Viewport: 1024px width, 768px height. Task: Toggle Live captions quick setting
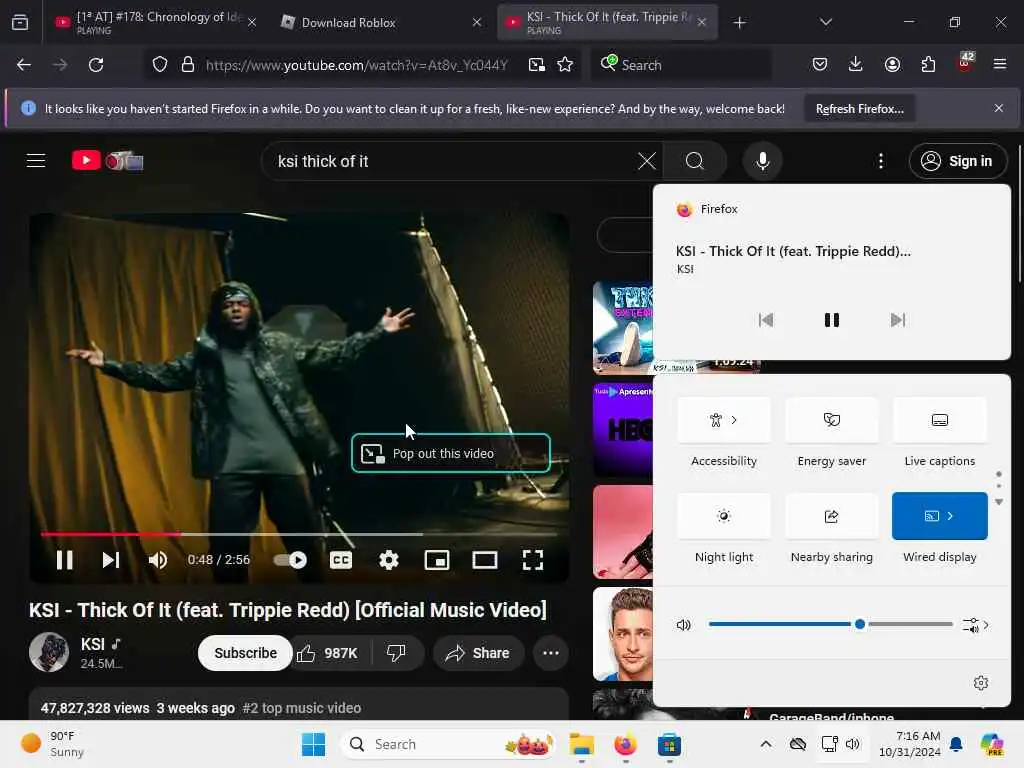(939, 420)
